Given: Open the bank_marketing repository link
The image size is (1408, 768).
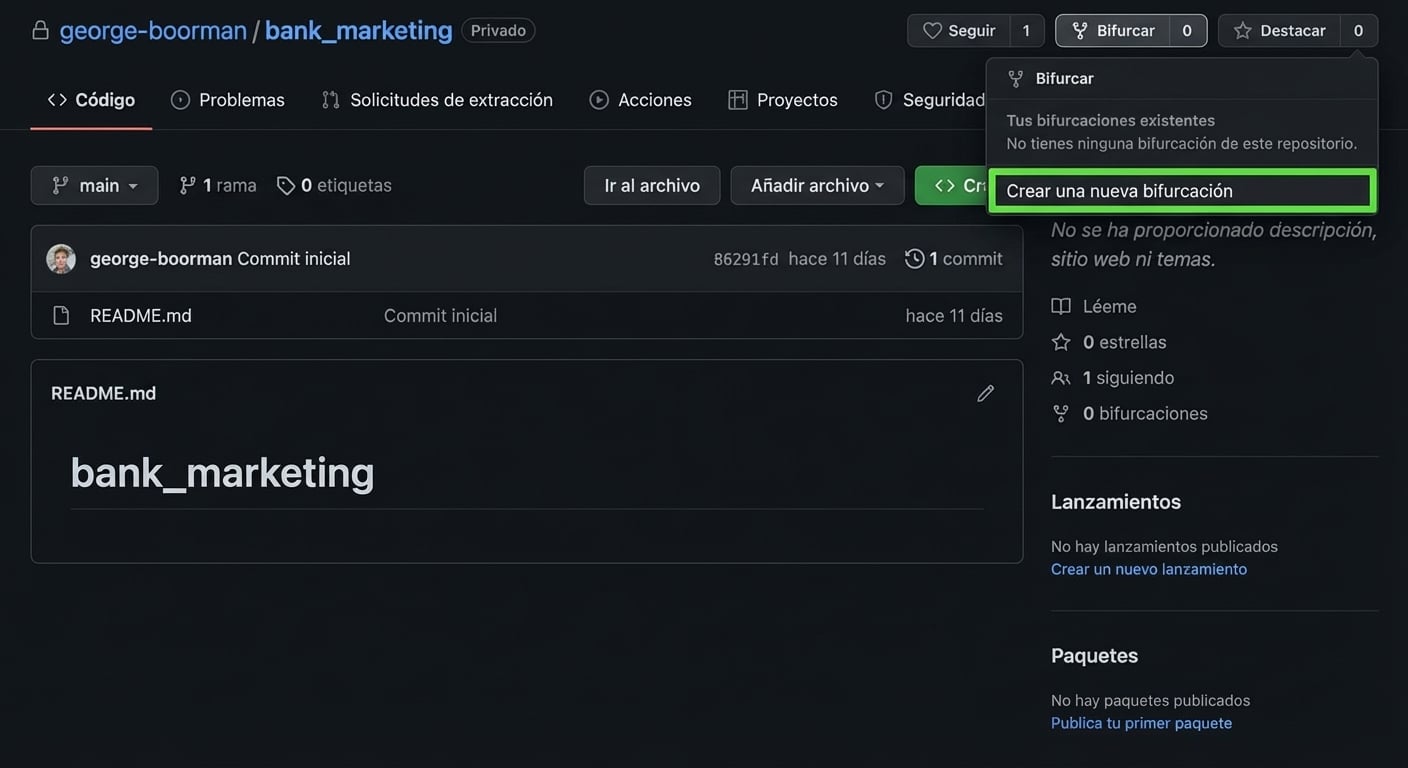Looking at the screenshot, I should (358, 30).
